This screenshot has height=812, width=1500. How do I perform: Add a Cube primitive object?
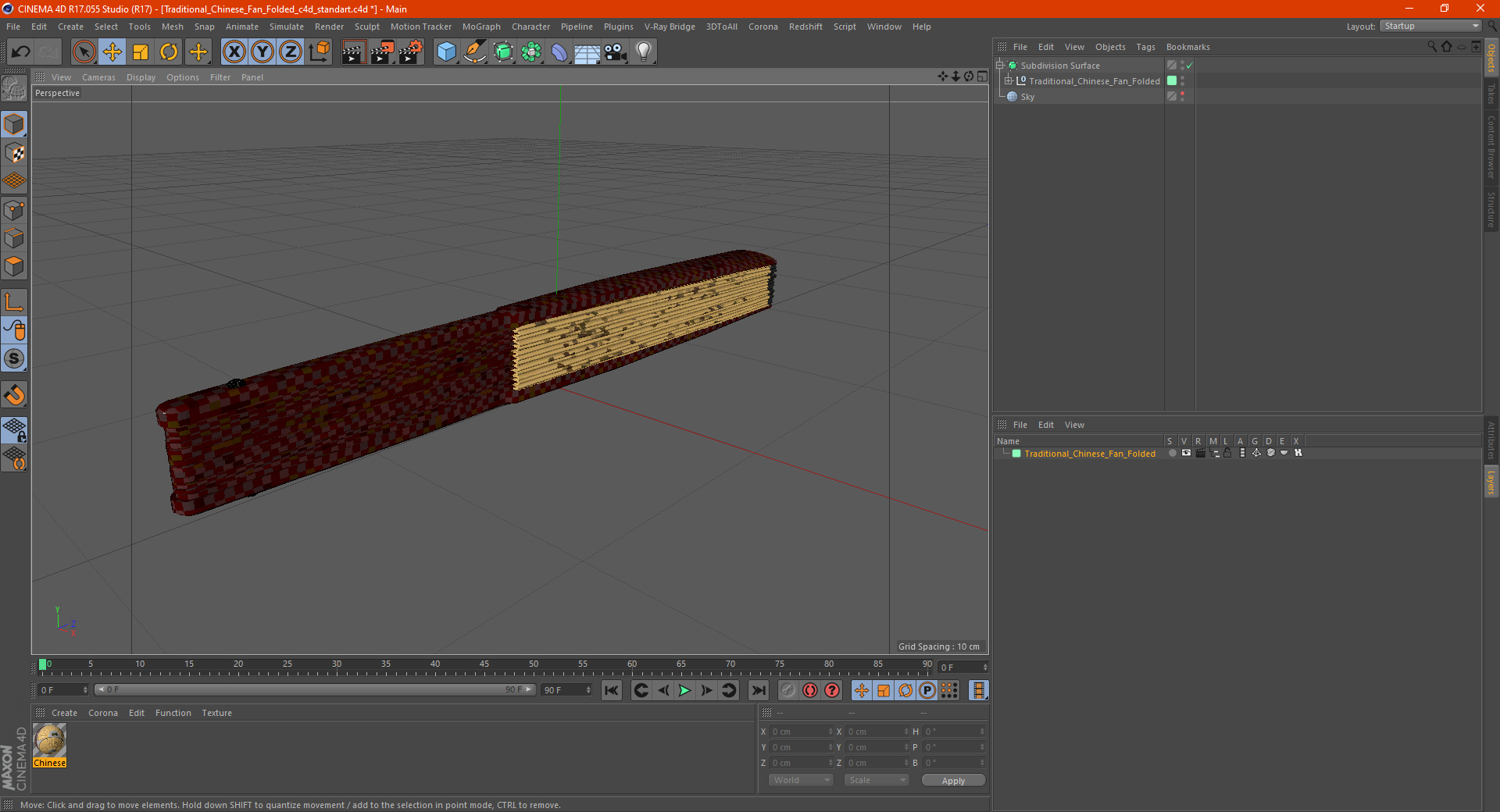click(446, 52)
